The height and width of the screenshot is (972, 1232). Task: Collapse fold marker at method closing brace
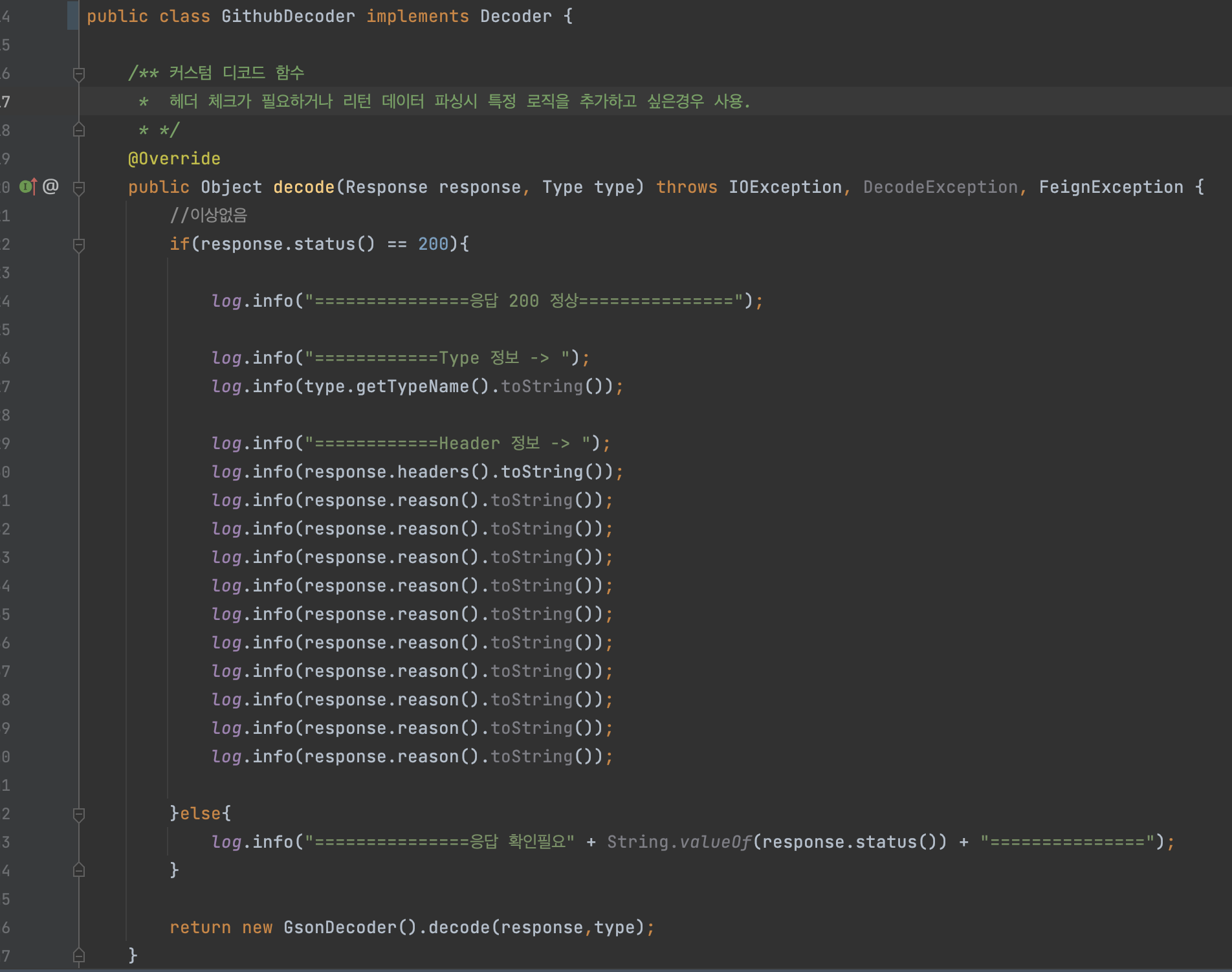coord(79,955)
